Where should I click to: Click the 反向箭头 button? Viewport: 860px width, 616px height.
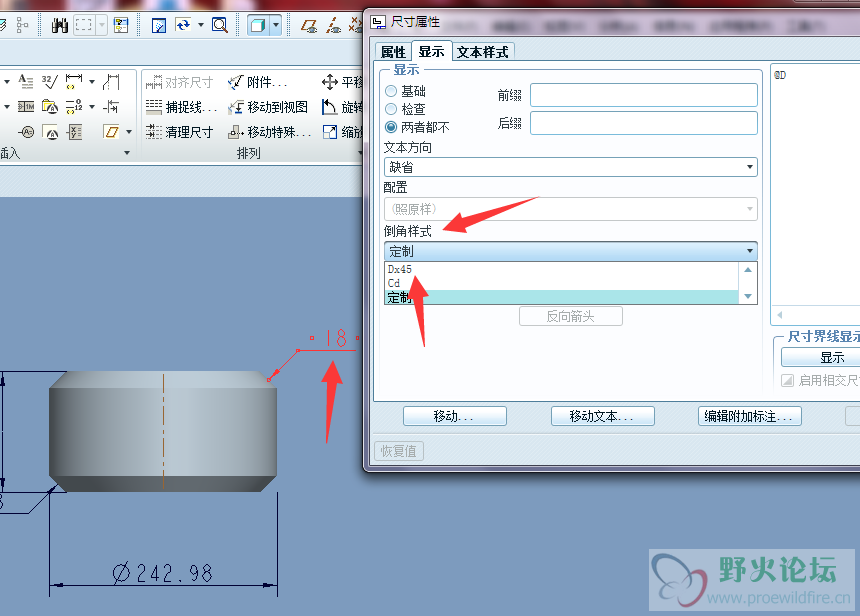570,317
